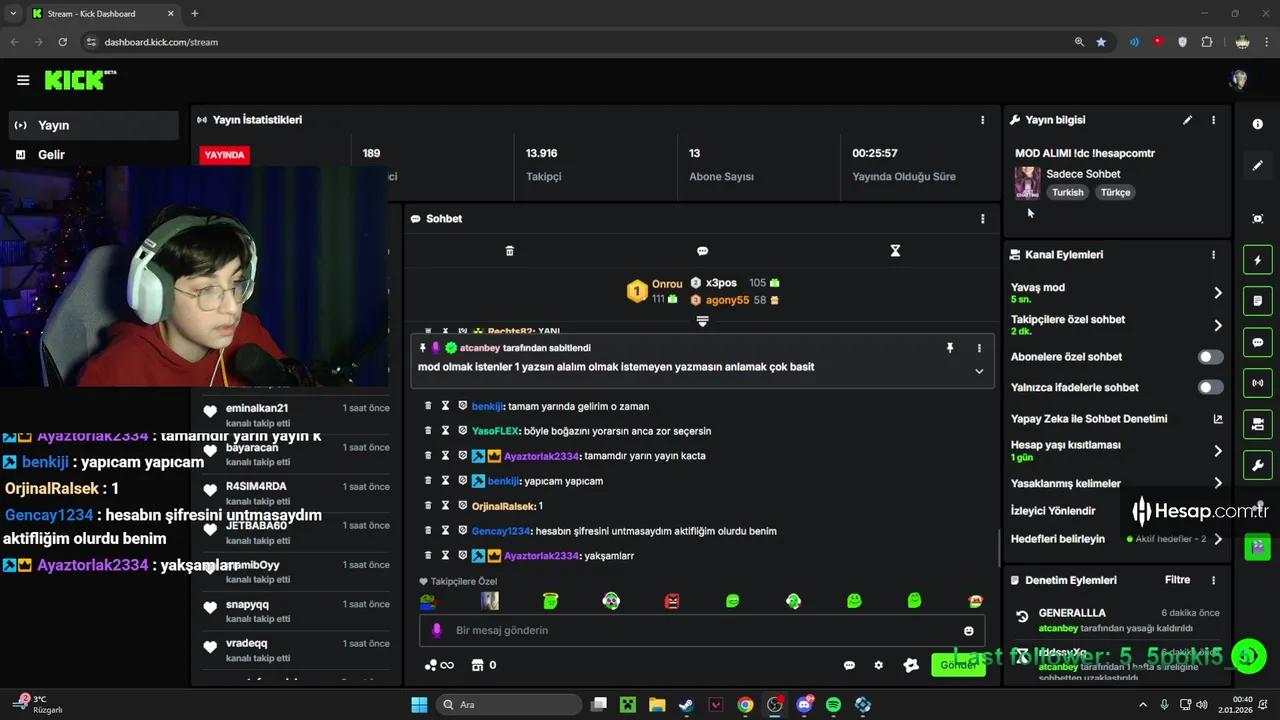Open the Windows Start menu
This screenshot has width=1280, height=720.
(x=419, y=705)
